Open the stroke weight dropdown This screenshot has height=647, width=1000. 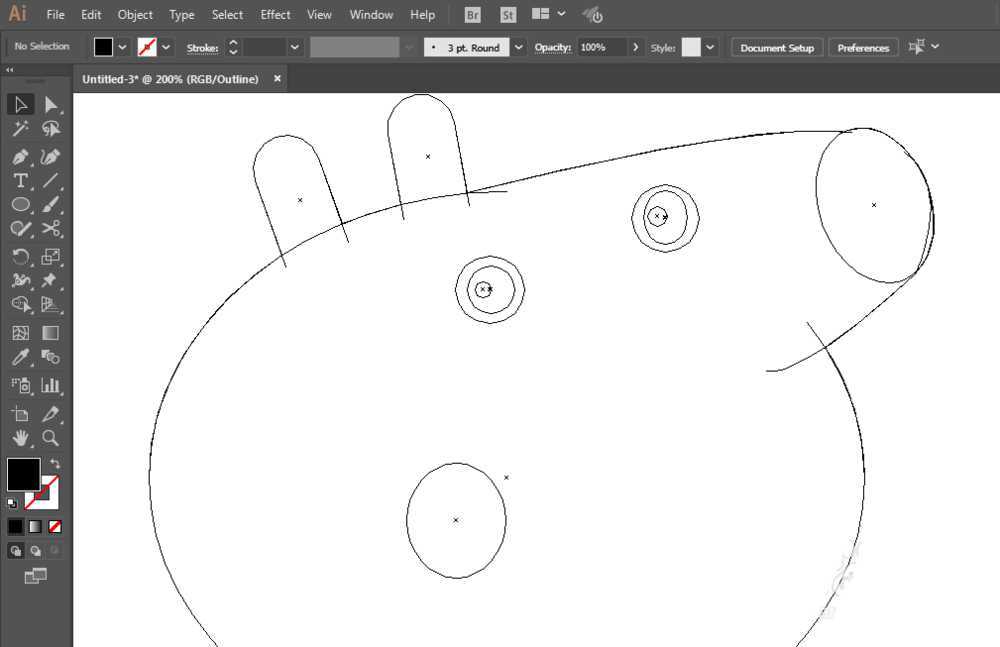tap(295, 47)
